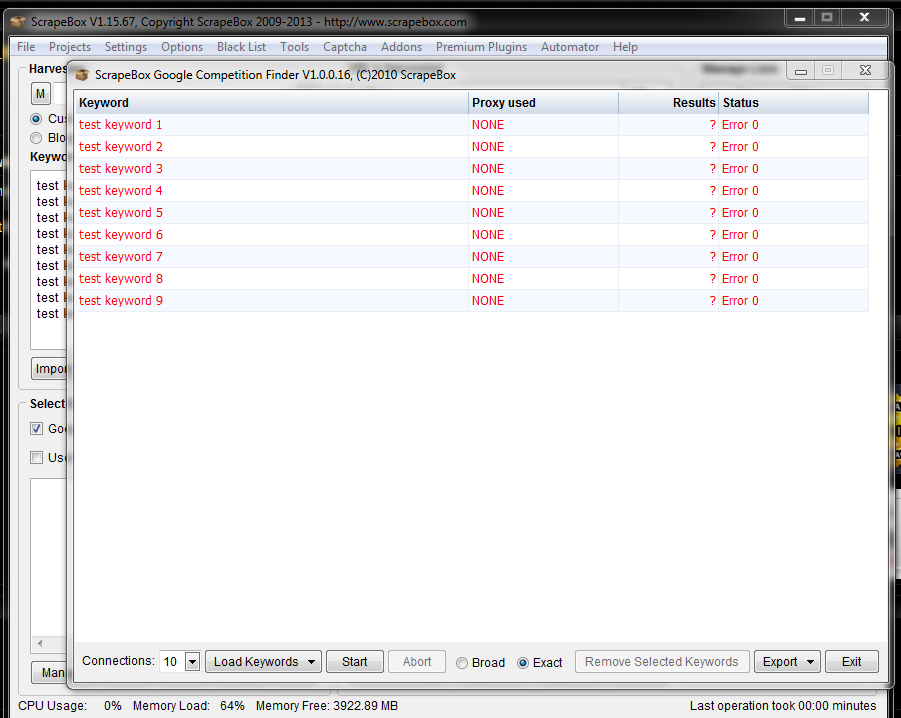Select the Exact match radio button
Viewport: 901px width, 718px height.
pyautogui.click(x=523, y=663)
